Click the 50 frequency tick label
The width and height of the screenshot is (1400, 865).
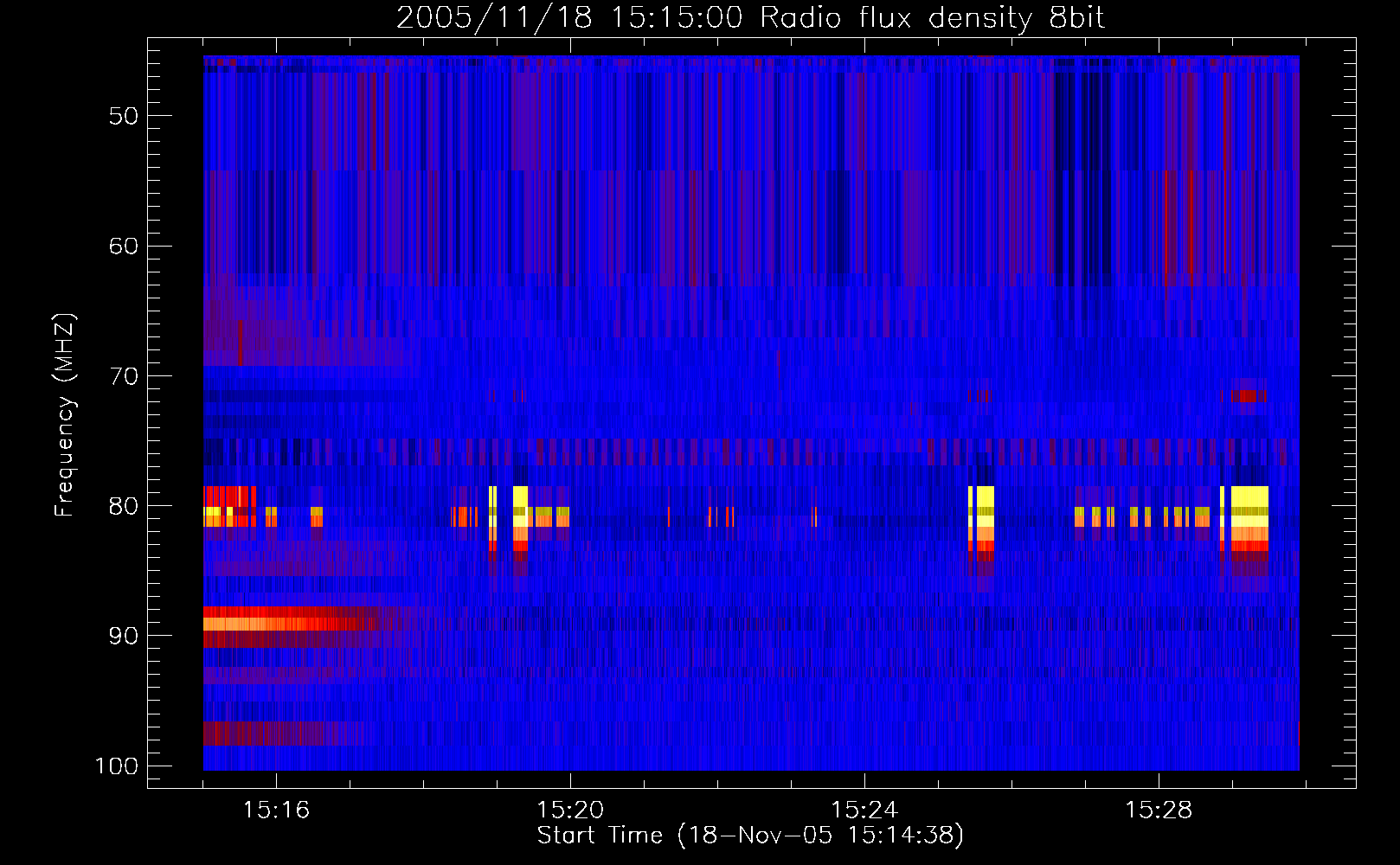pos(124,116)
